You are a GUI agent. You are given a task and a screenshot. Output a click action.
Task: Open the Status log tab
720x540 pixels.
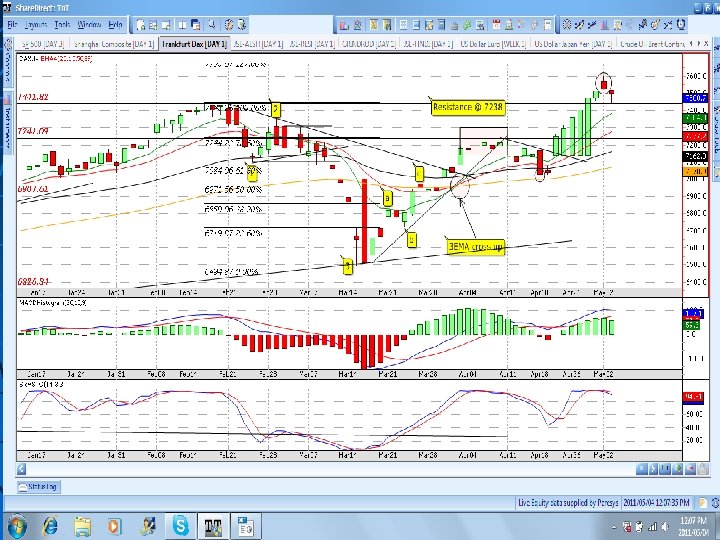click(38, 486)
